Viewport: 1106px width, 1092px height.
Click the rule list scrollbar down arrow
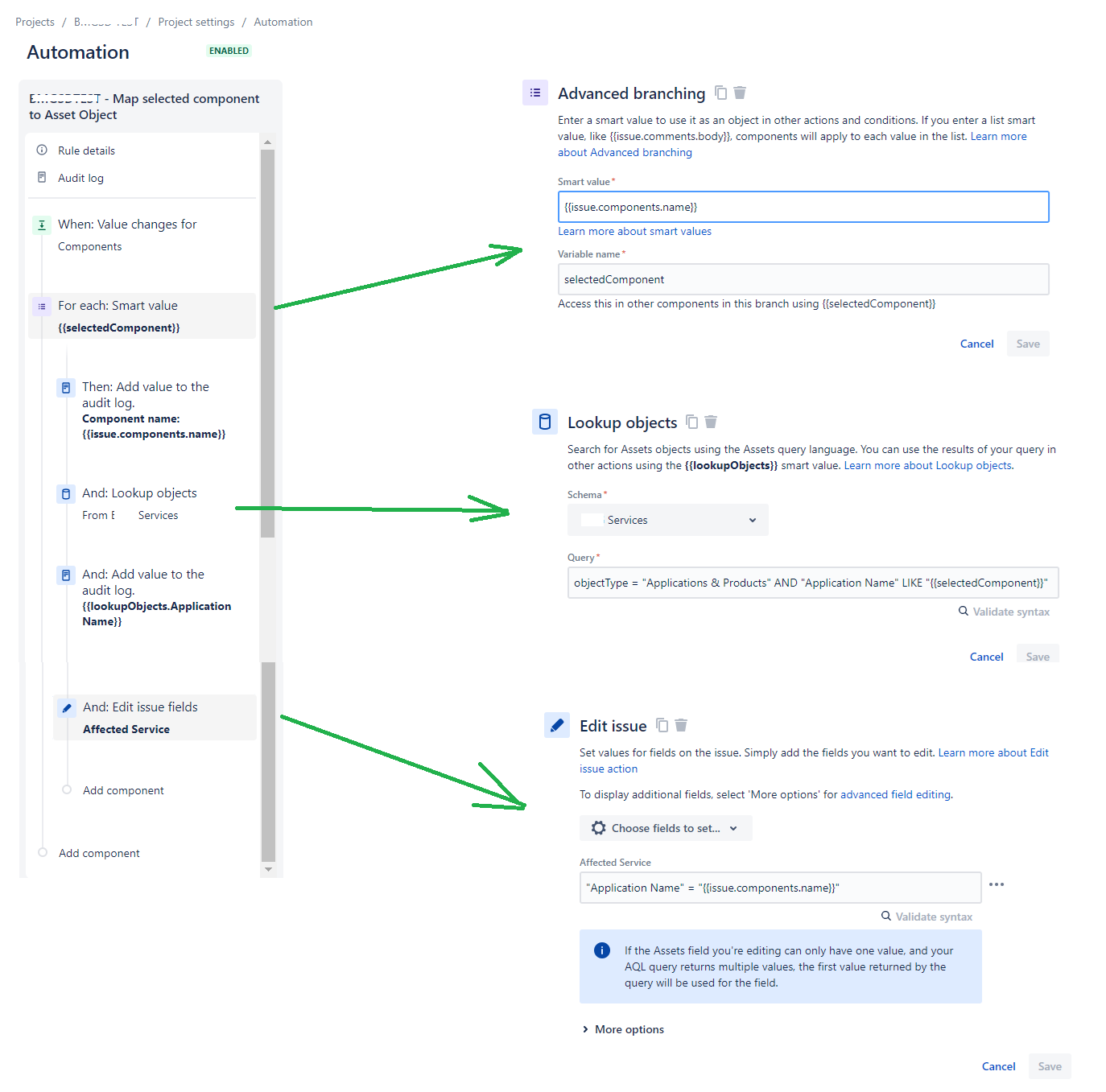268,869
